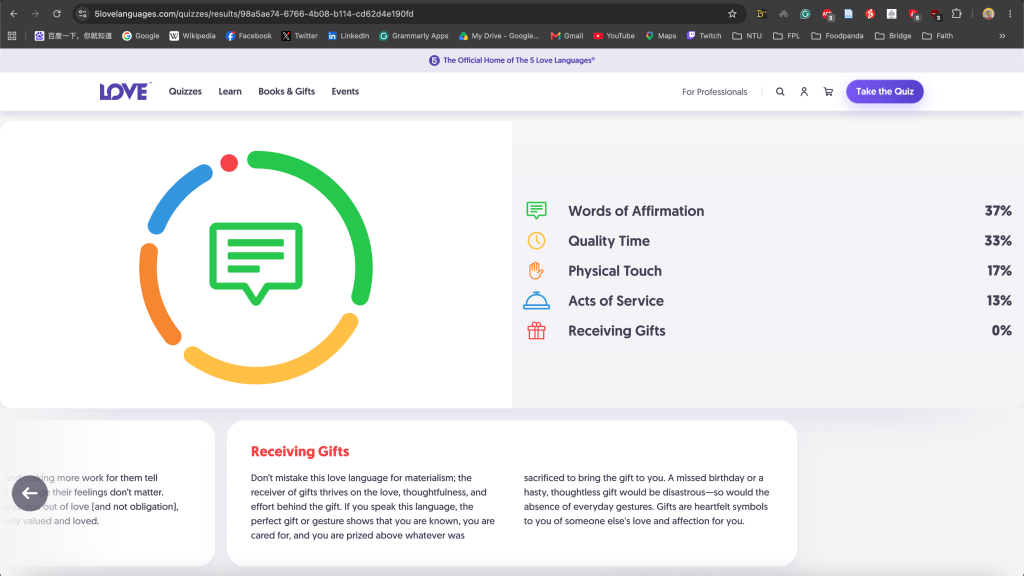Click the large chat icon in chart center
This screenshot has height=576, width=1024.
point(256,263)
